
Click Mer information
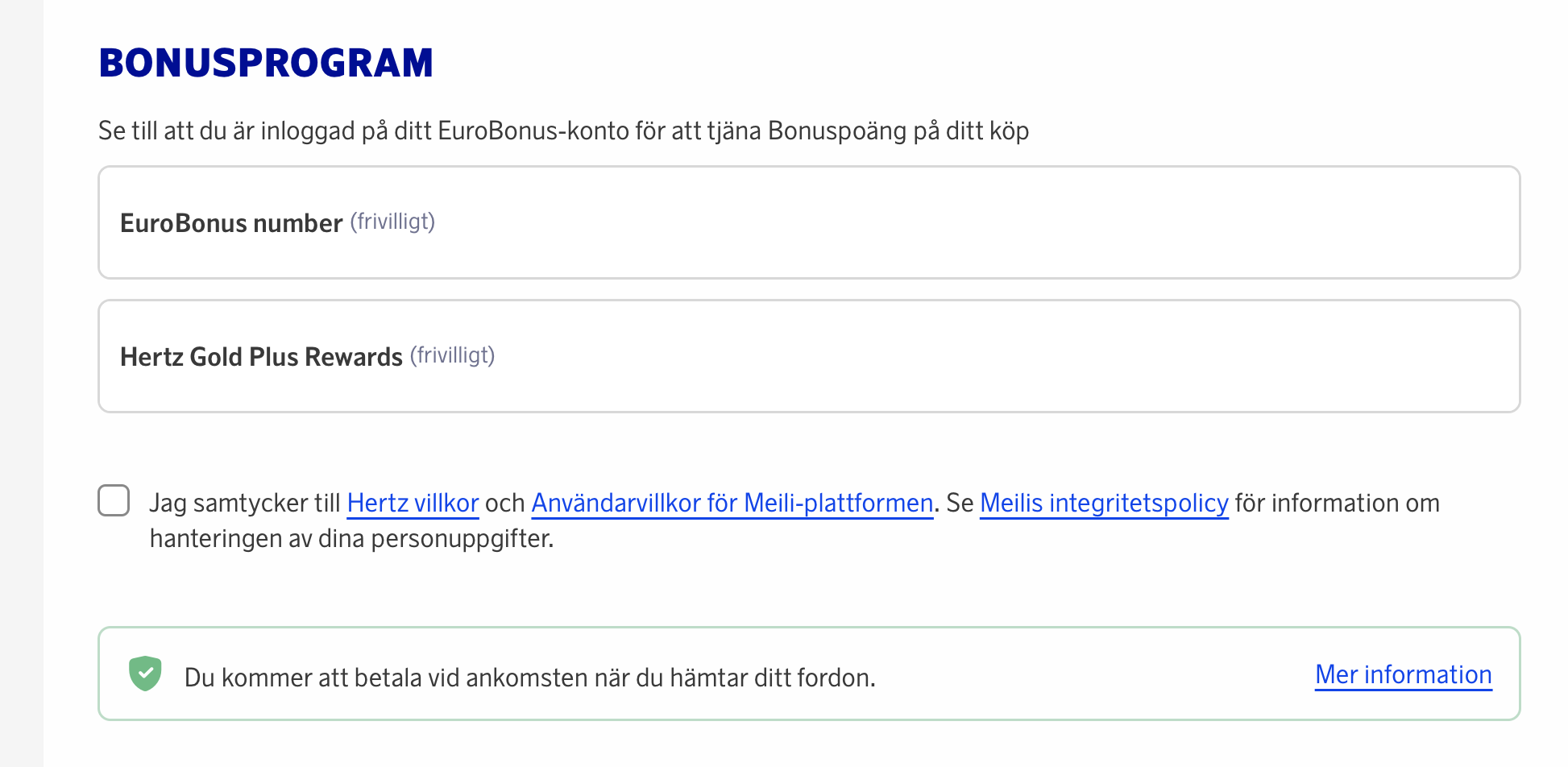pyautogui.click(x=1402, y=674)
